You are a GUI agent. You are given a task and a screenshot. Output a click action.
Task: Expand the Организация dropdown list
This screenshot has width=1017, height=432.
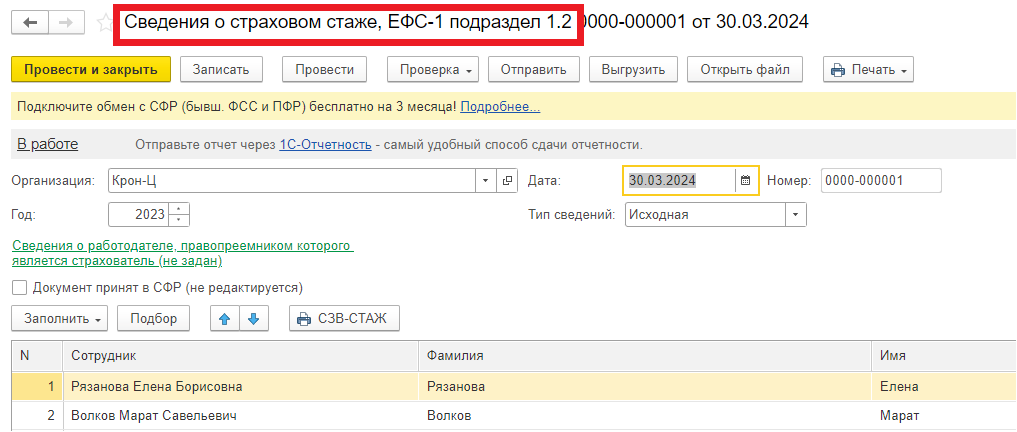tap(486, 181)
